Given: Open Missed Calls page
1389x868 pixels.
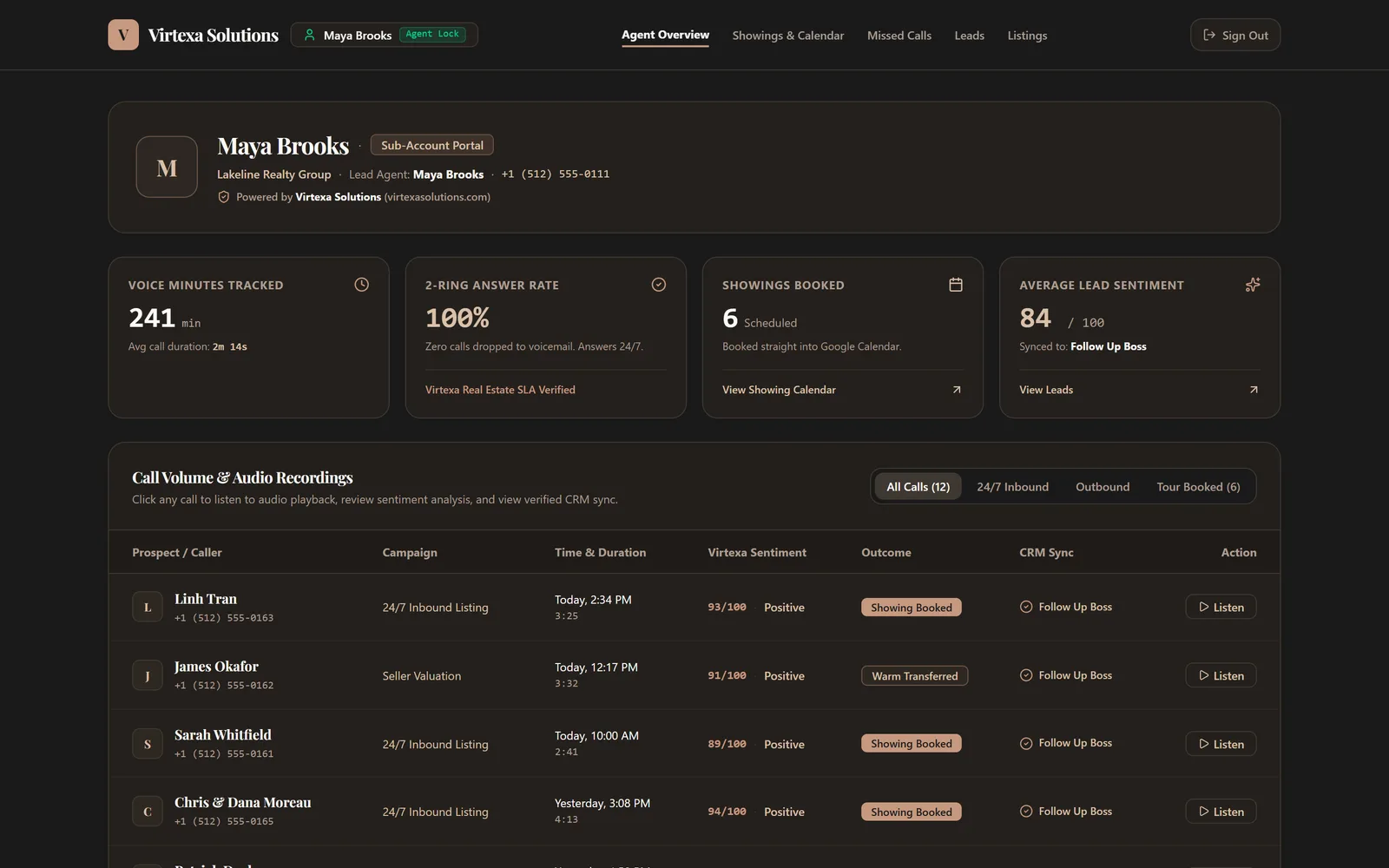Looking at the screenshot, I should pyautogui.click(x=899, y=36).
